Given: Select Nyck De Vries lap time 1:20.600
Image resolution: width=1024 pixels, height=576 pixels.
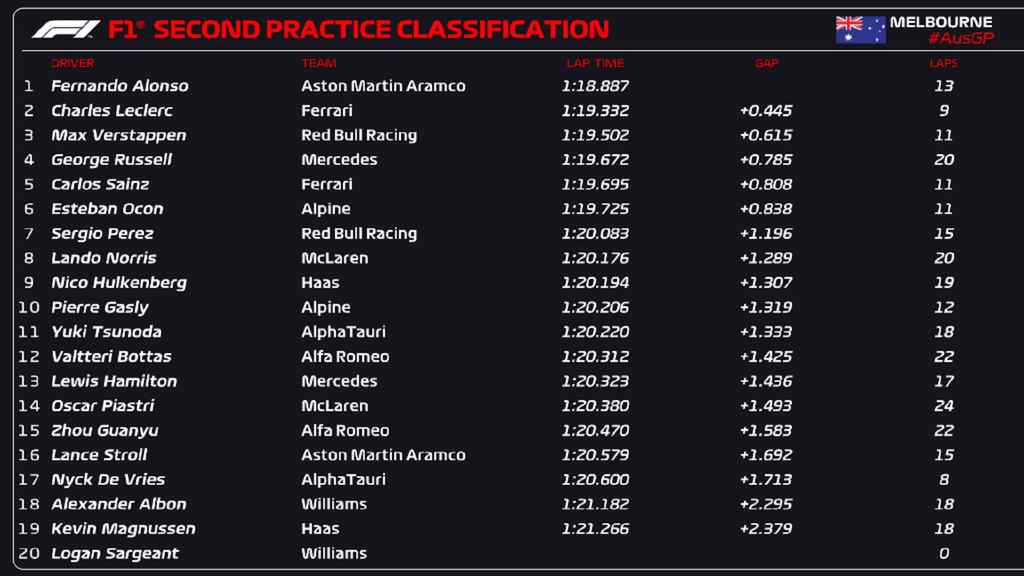Looking at the screenshot, I should coord(595,480).
